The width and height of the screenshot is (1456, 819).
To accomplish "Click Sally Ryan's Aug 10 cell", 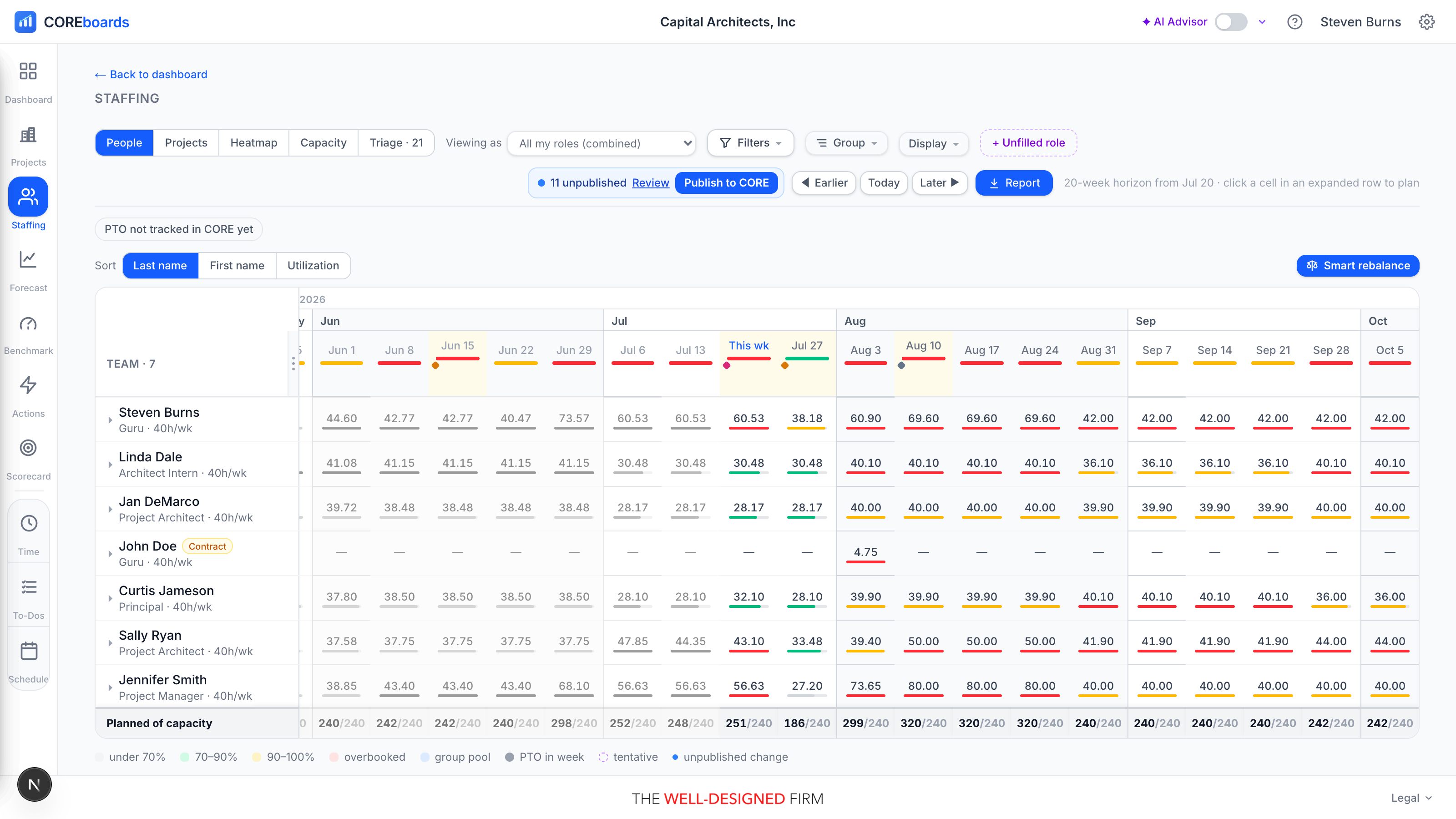I will (x=924, y=642).
